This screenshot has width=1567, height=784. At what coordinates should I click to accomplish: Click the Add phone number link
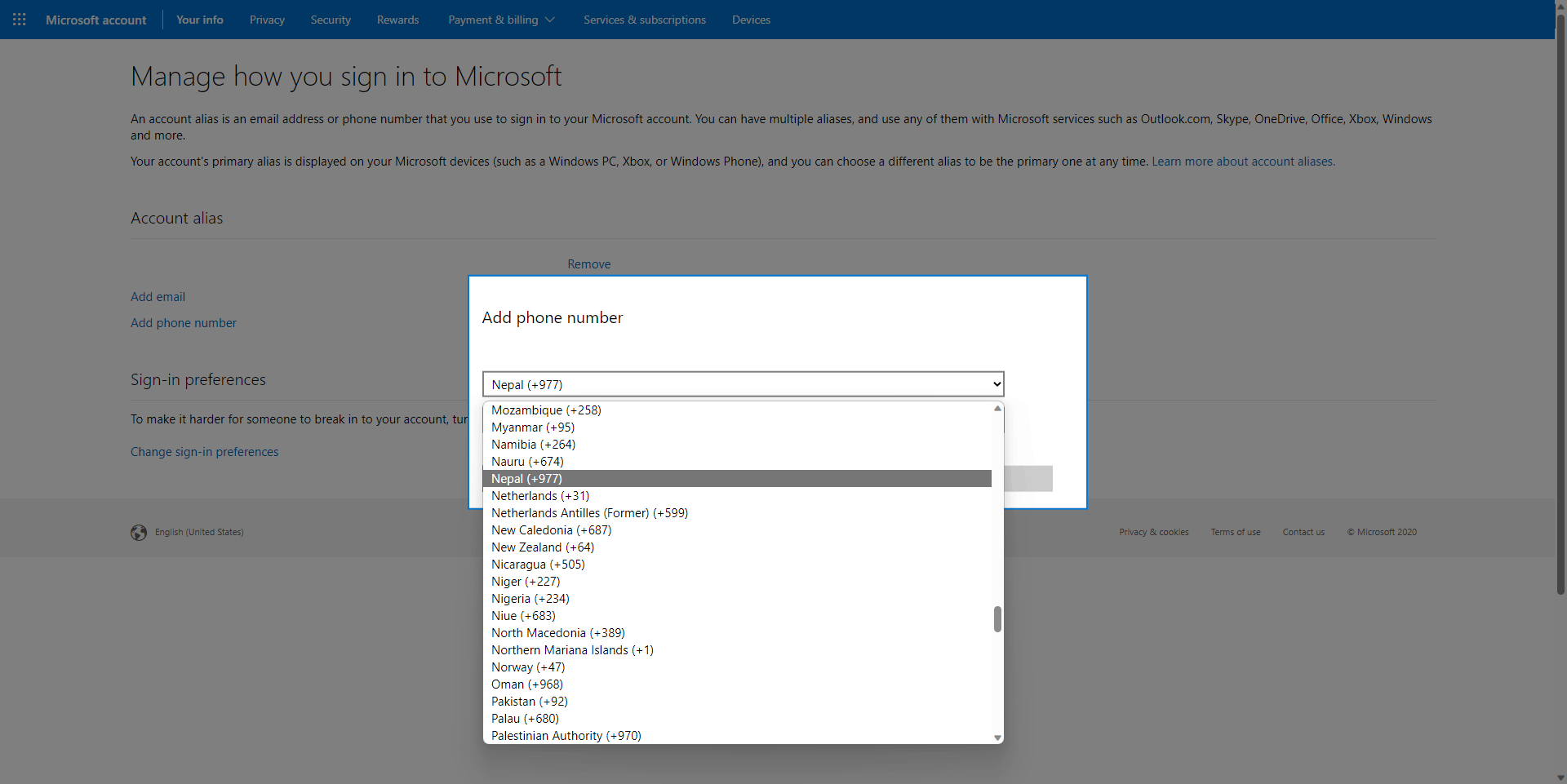184,323
